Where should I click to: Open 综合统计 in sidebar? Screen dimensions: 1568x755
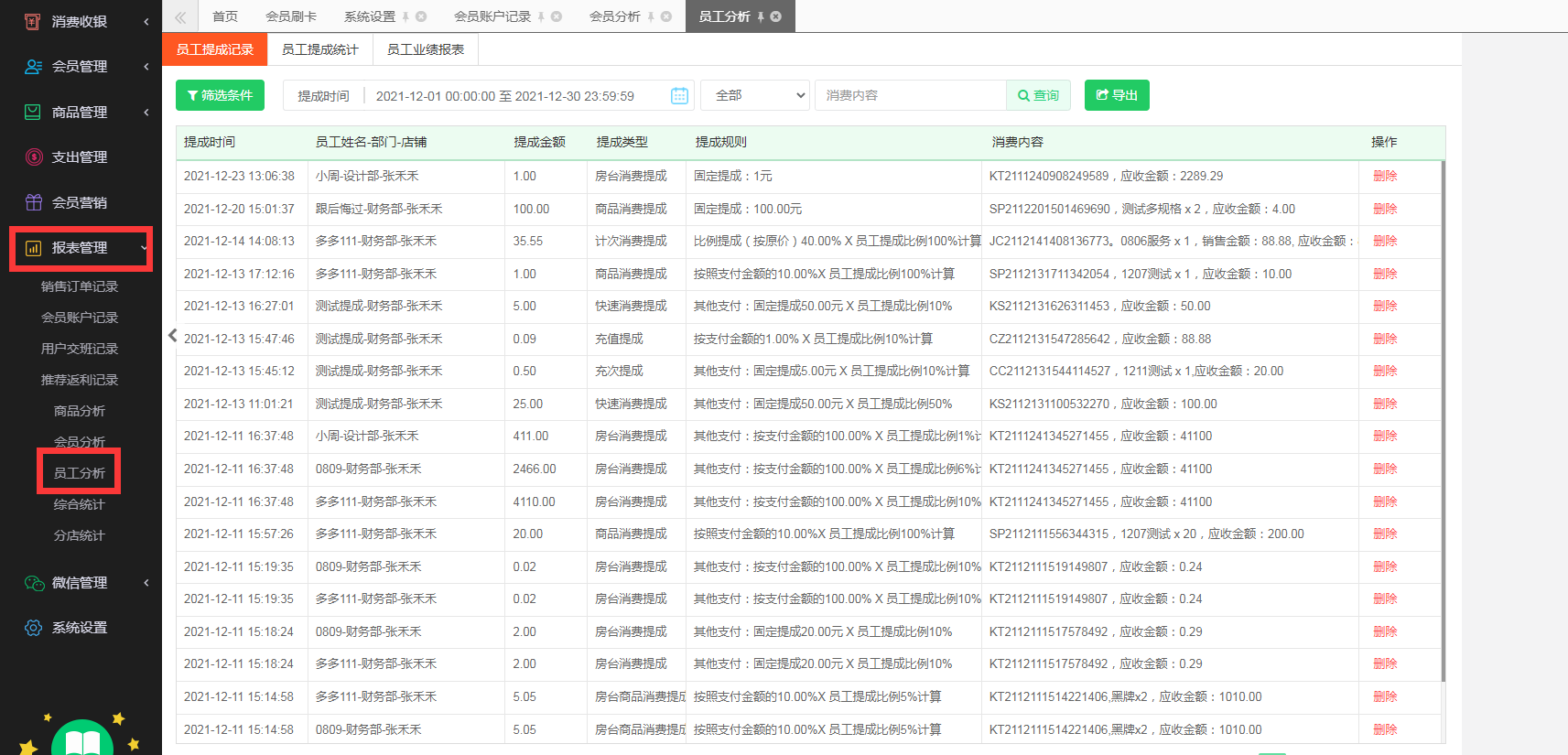[80, 504]
